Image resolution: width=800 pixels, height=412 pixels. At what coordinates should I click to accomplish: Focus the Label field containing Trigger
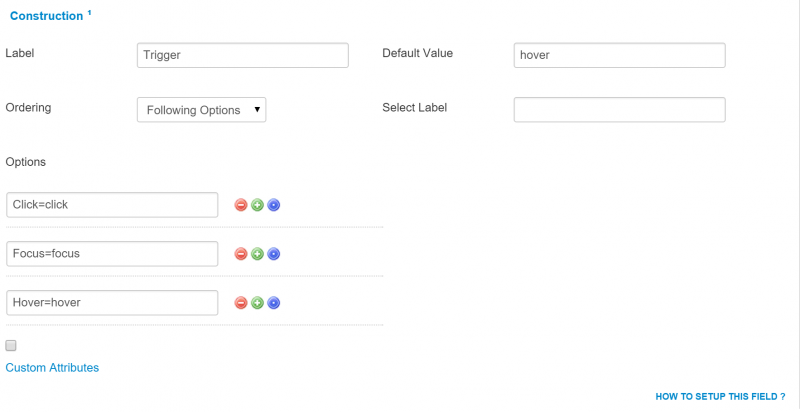point(243,55)
